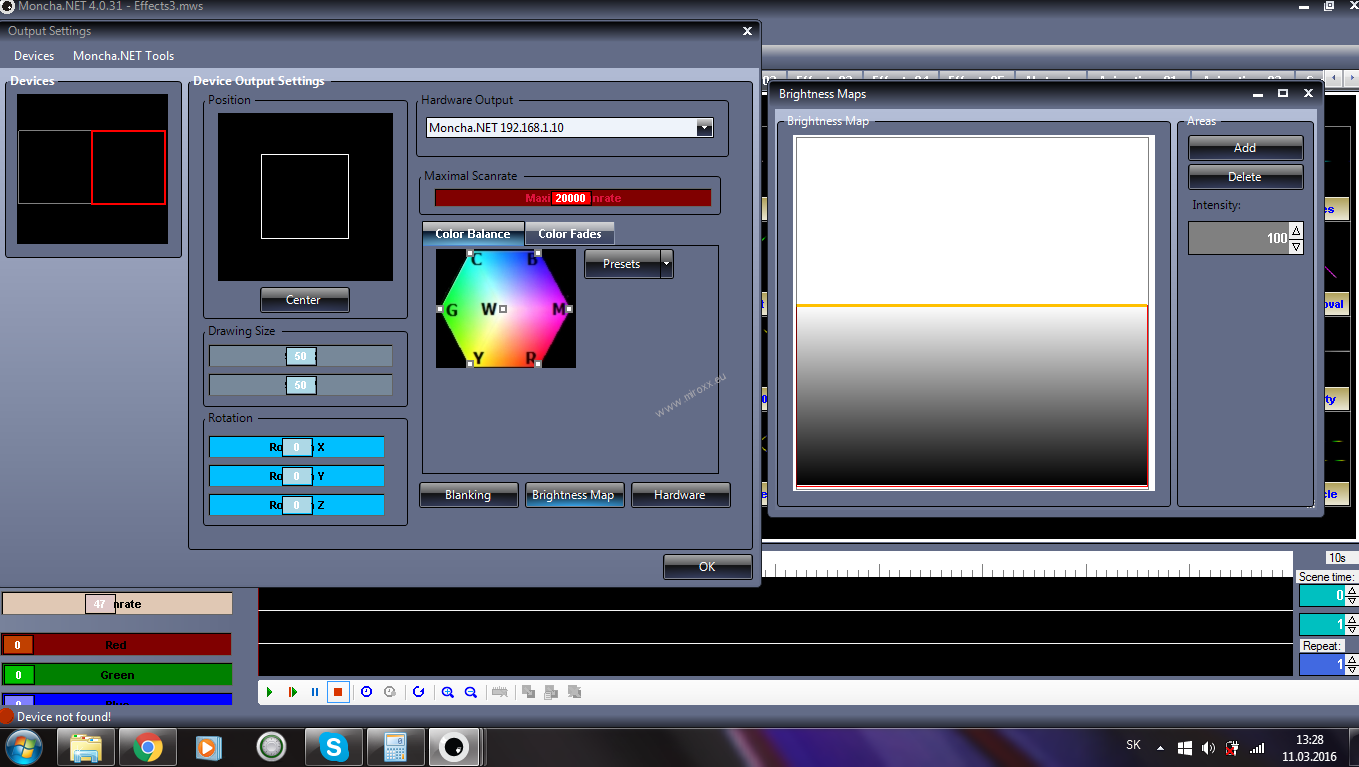Click the red Device not found status icon
1359x767 pixels.
pyautogui.click(x=7, y=716)
